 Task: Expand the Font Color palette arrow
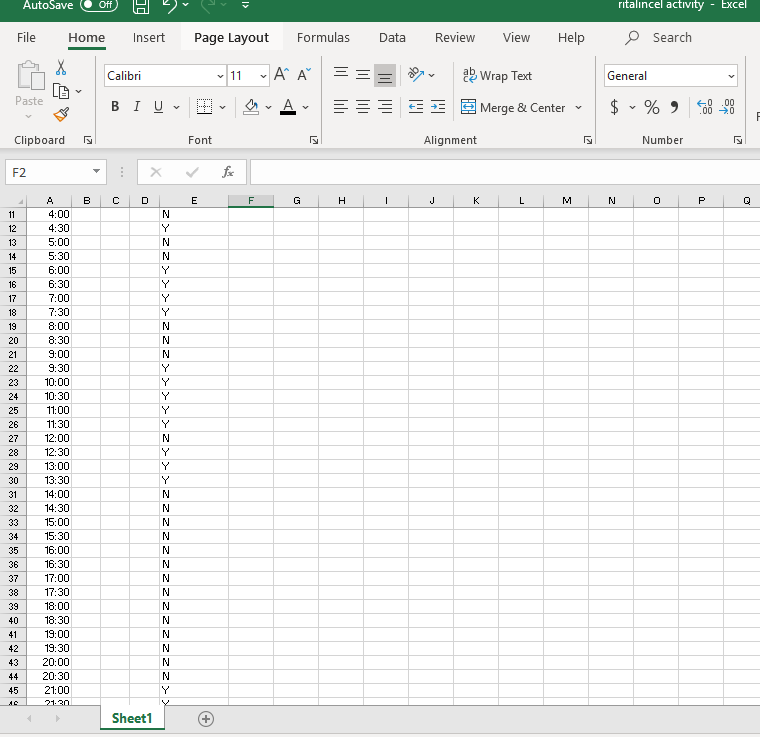tap(305, 107)
